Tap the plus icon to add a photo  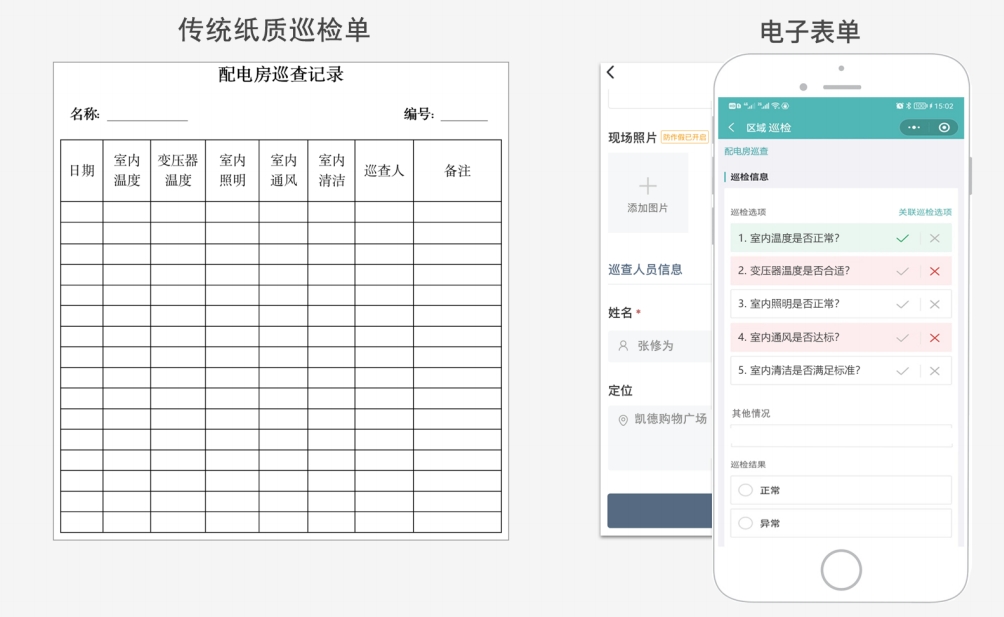(648, 188)
